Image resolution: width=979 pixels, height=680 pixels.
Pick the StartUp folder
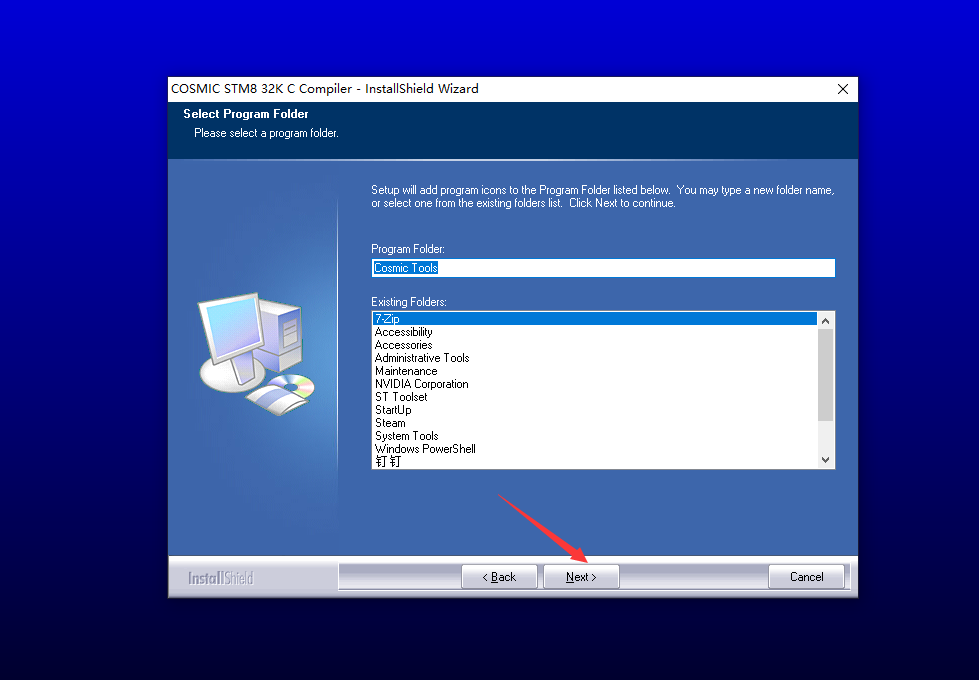pyautogui.click(x=594, y=410)
